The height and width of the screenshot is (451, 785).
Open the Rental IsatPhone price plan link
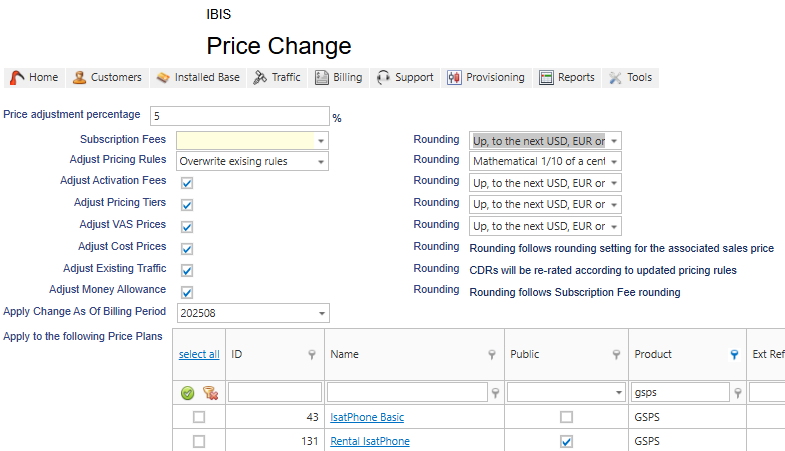click(369, 441)
